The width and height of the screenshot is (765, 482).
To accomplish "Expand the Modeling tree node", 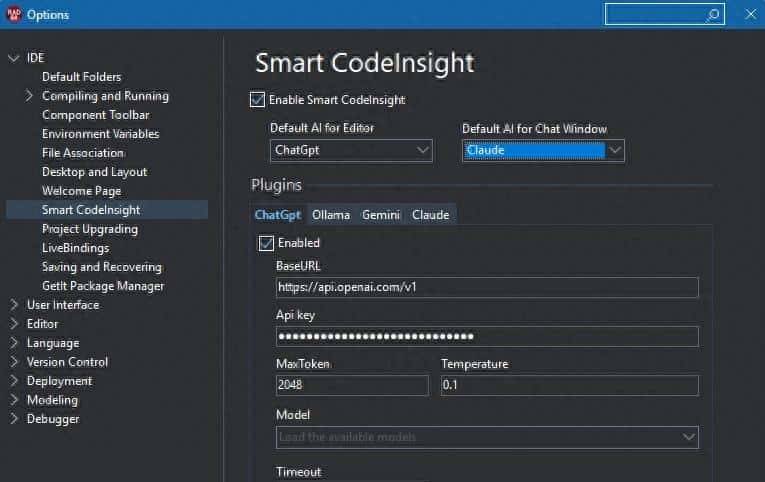I will point(14,400).
